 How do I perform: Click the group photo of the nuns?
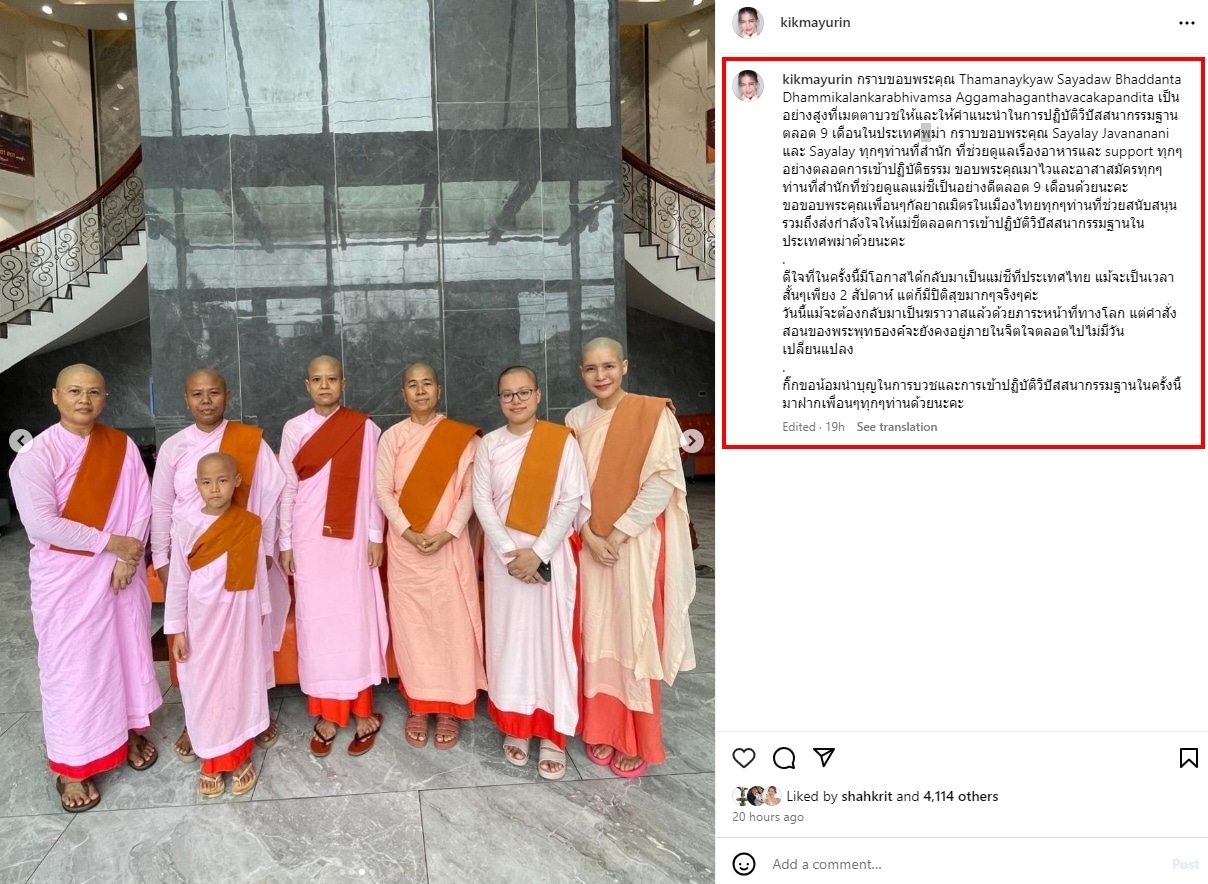357,442
